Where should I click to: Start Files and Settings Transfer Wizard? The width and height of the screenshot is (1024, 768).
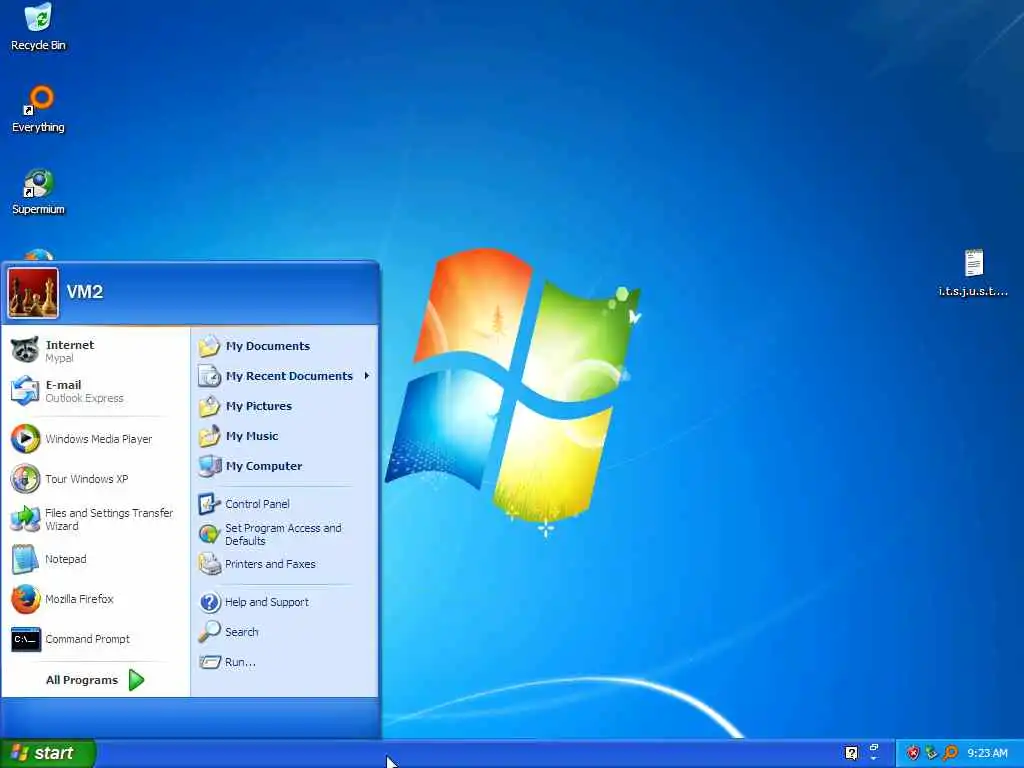pyautogui.click(x=95, y=519)
